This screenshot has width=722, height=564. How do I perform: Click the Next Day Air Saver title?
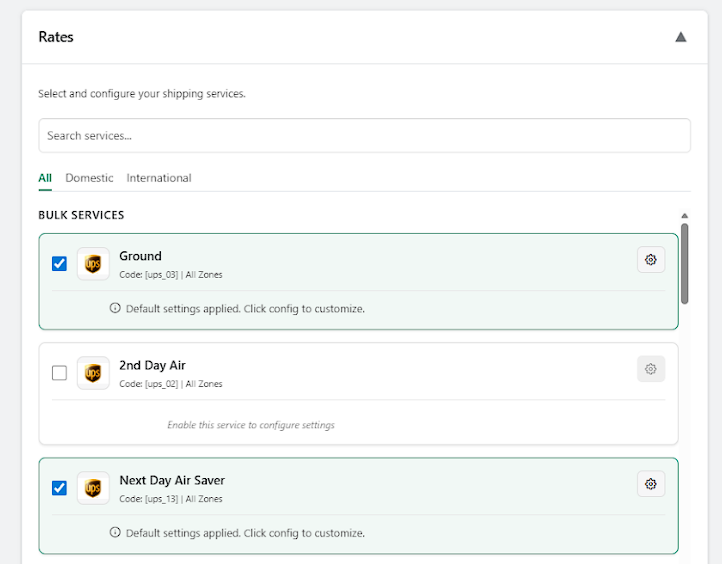click(x=172, y=480)
